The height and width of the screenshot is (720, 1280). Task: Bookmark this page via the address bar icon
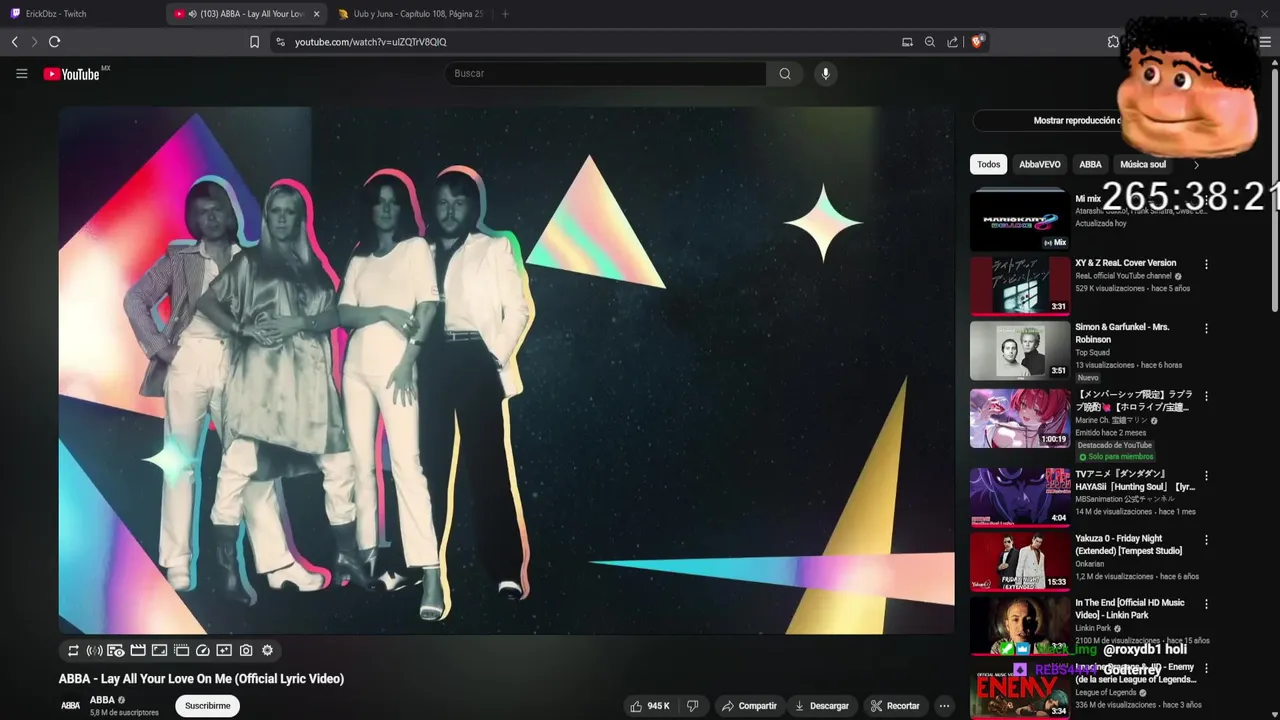click(254, 42)
